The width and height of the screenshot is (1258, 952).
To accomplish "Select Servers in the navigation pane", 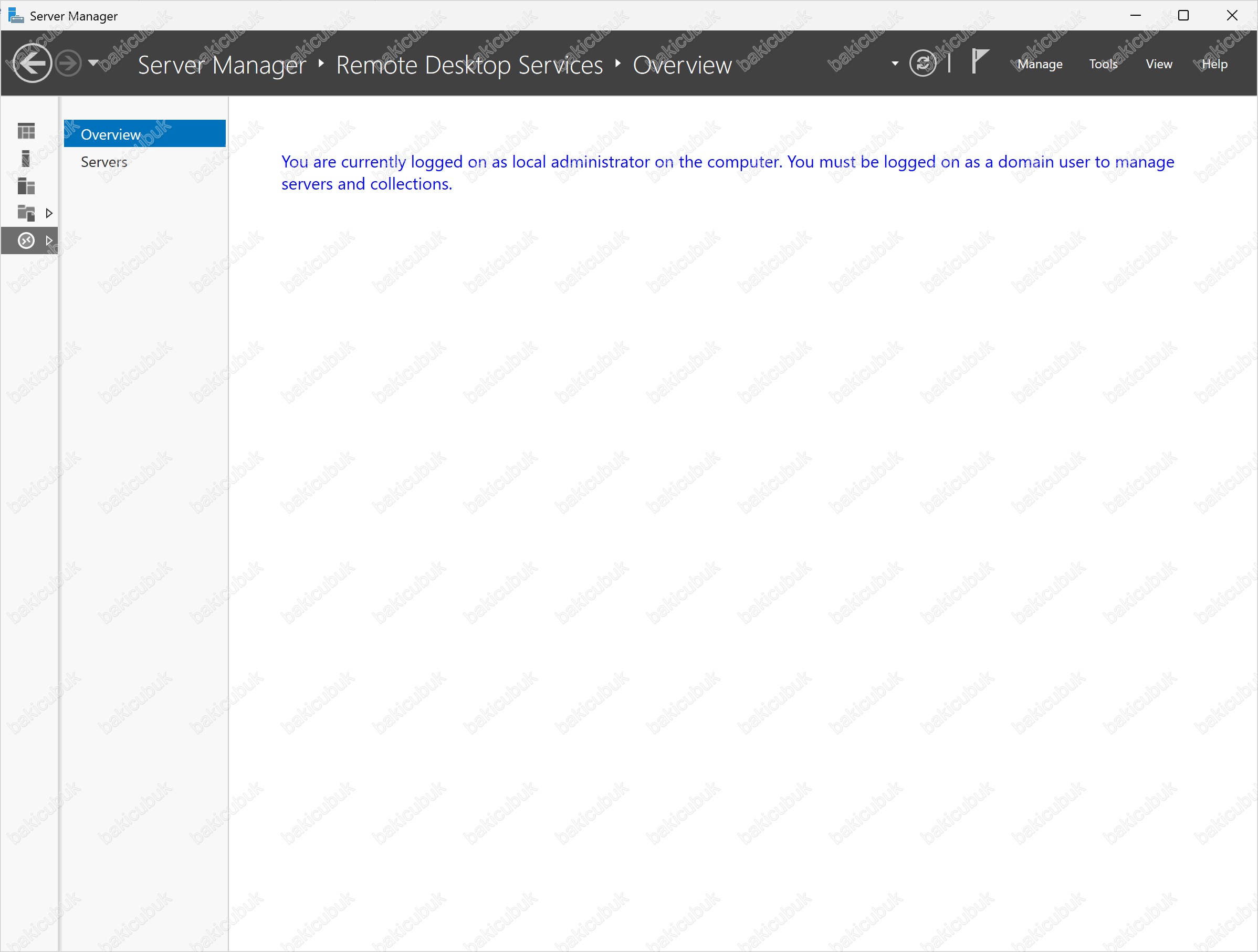I will coord(104,162).
